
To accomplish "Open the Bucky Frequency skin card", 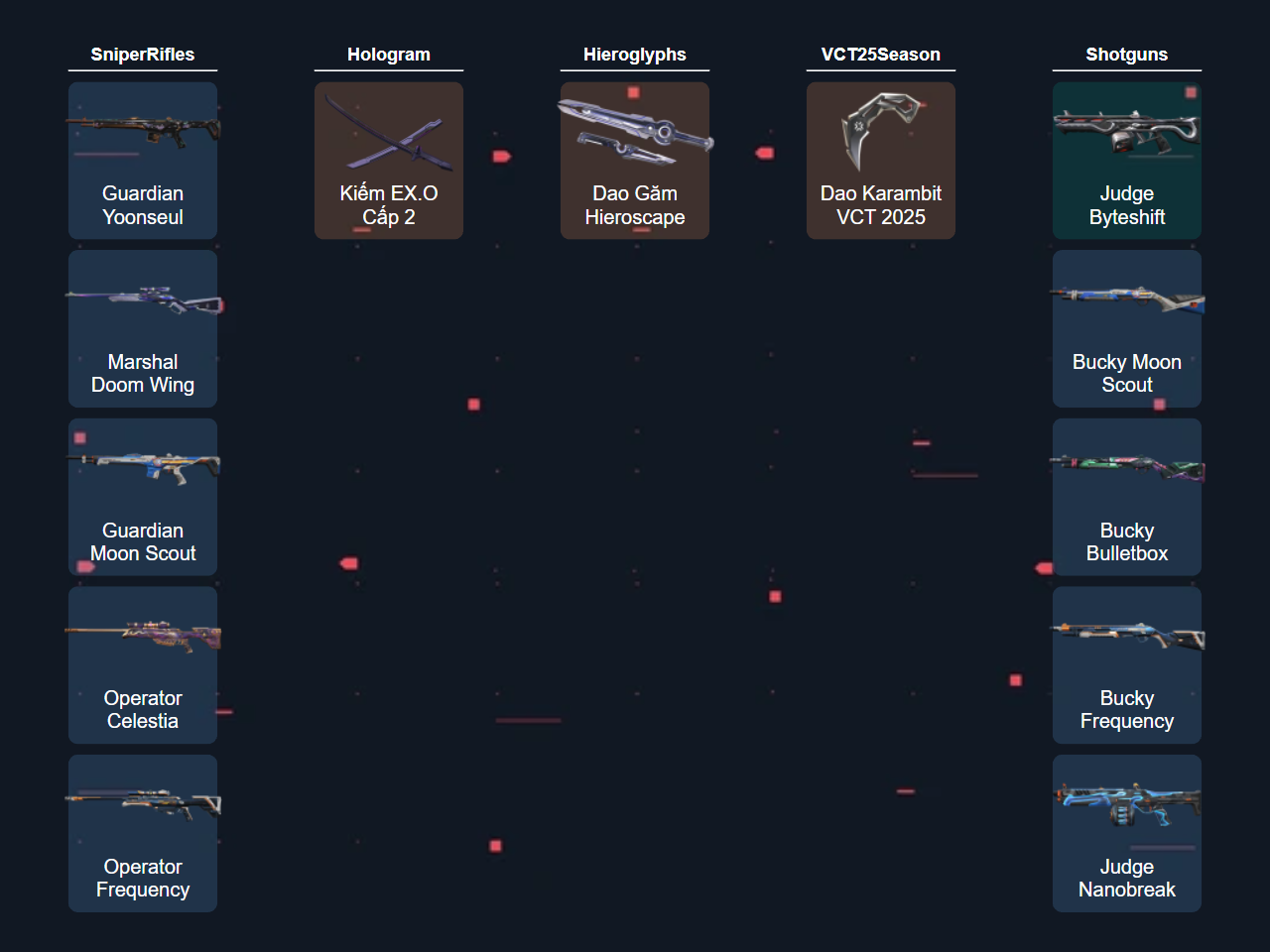I will point(1127,665).
